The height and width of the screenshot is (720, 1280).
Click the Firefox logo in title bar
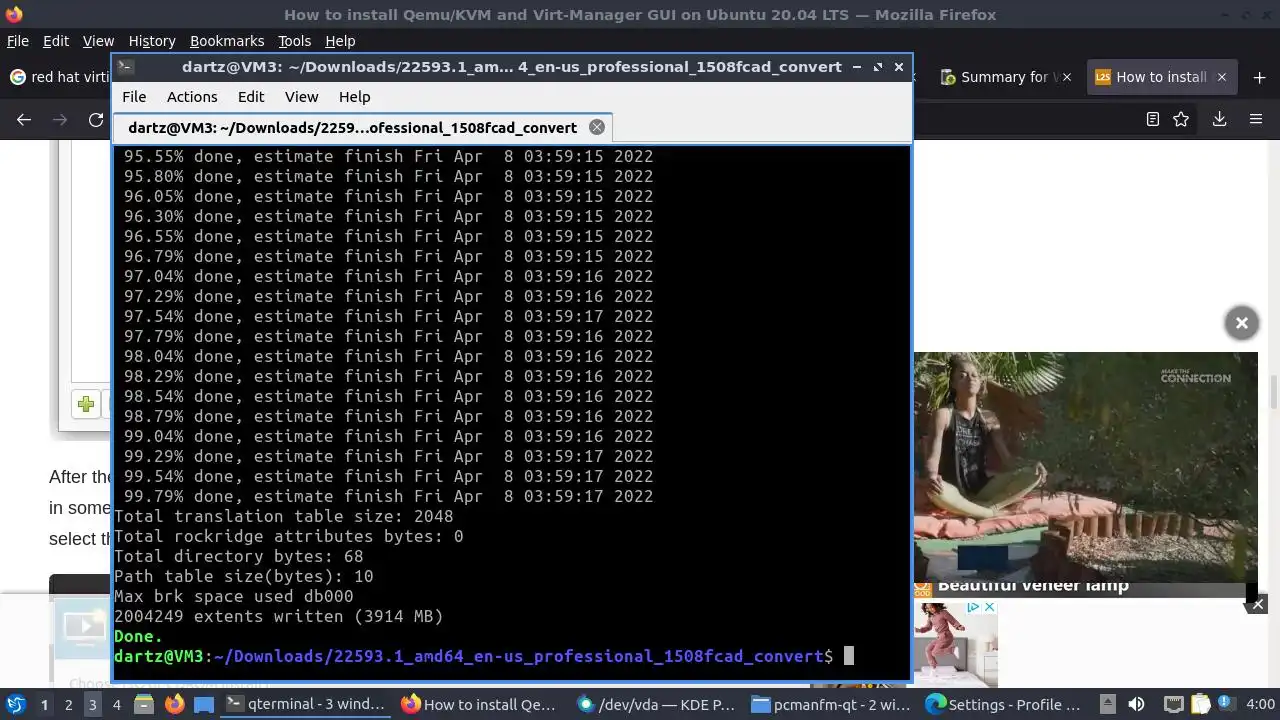[14, 14]
